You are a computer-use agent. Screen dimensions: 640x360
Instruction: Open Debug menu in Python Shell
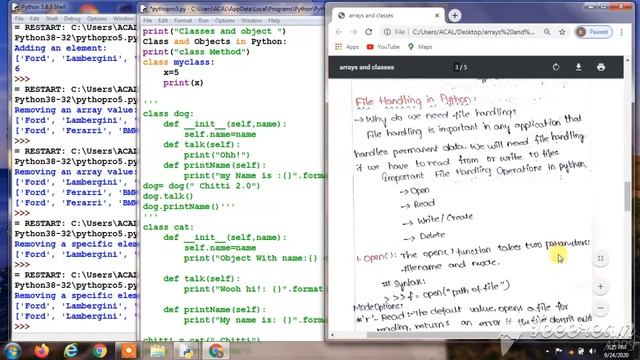click(x=72, y=19)
